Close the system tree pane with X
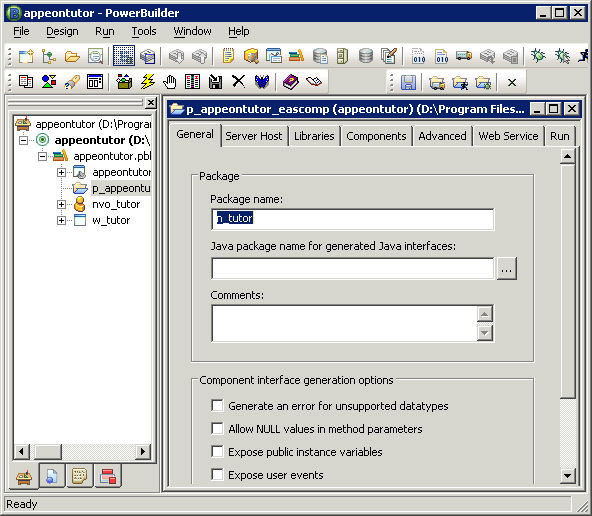The image size is (592, 516). point(151,103)
